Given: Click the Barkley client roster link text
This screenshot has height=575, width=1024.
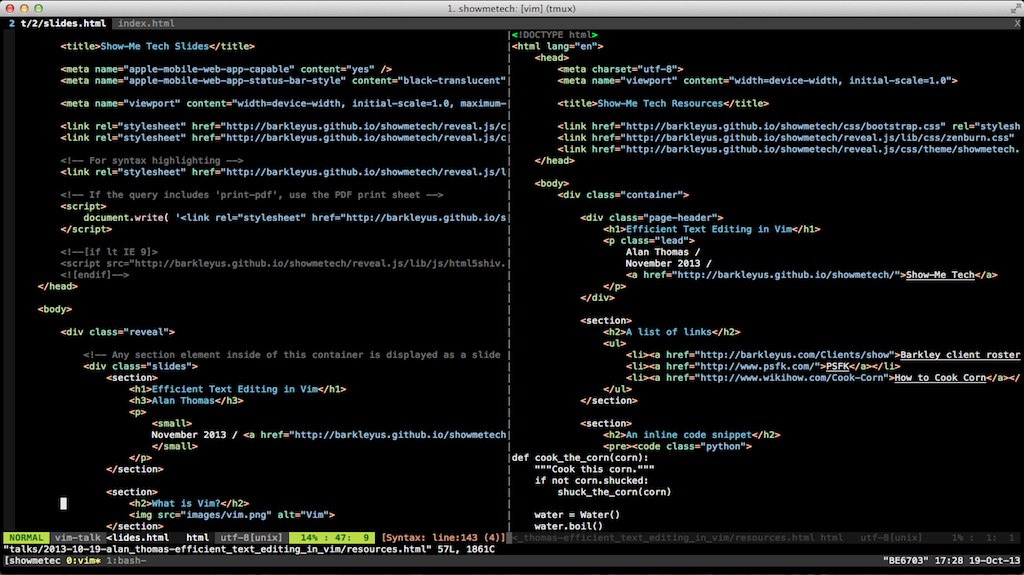Looking at the screenshot, I should pos(959,355).
